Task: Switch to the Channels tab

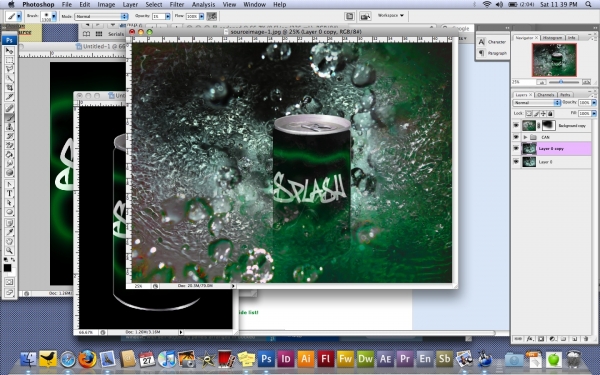Action: pyautogui.click(x=545, y=95)
